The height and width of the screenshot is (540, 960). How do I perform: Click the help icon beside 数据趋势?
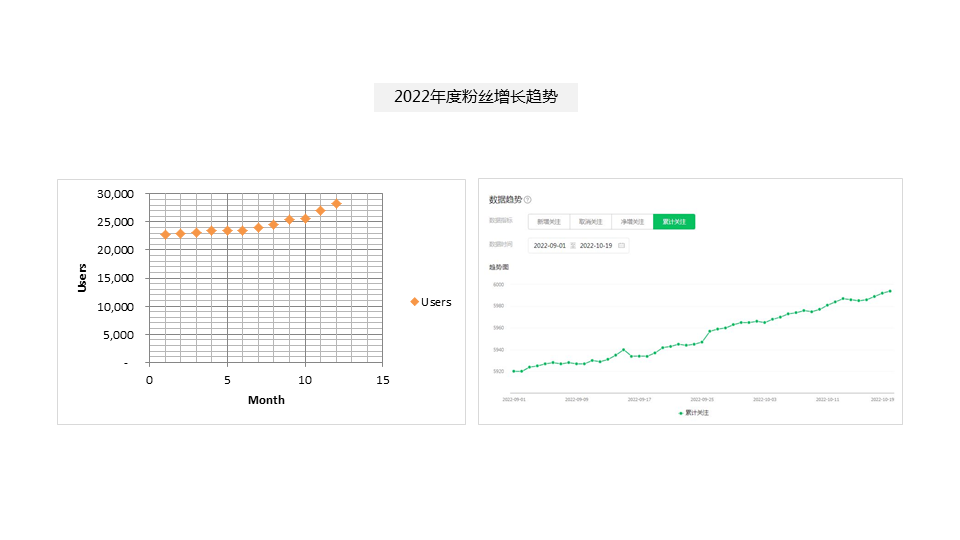[x=528, y=200]
